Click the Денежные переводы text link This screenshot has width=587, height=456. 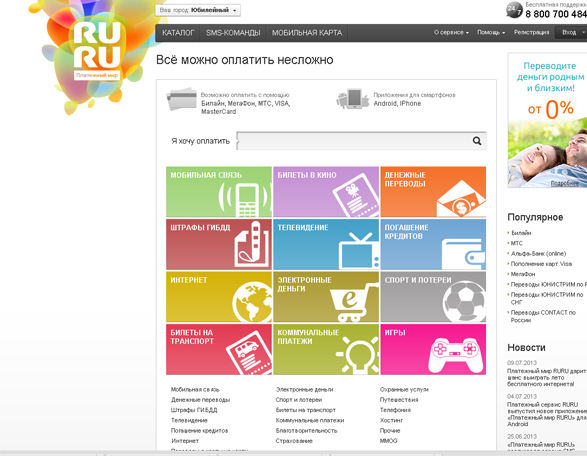pos(200,399)
